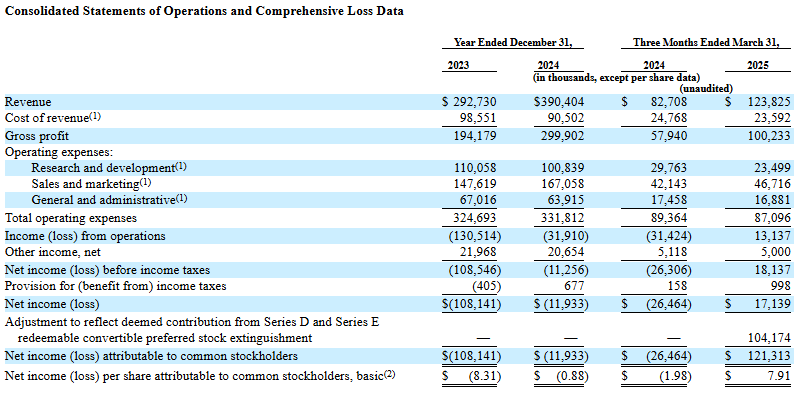Select cost of revenue value 24,768
This screenshot has width=799, height=395.
pyautogui.click(x=668, y=118)
